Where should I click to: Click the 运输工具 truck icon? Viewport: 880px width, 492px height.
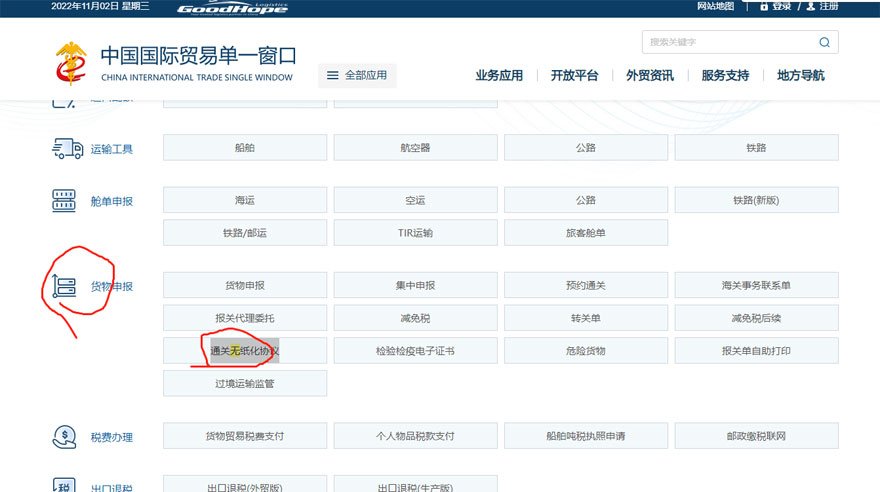[x=67, y=149]
